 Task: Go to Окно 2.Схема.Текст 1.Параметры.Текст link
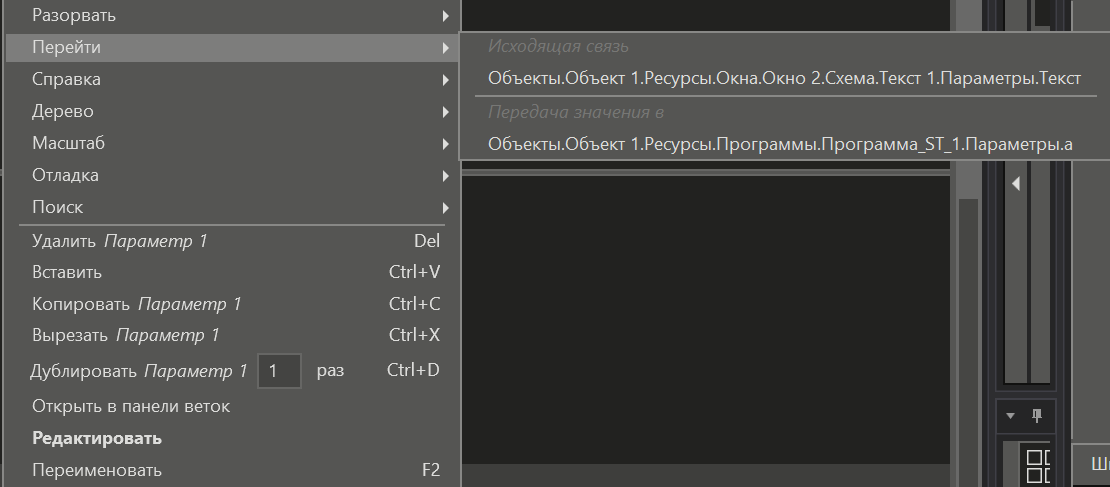click(784, 79)
